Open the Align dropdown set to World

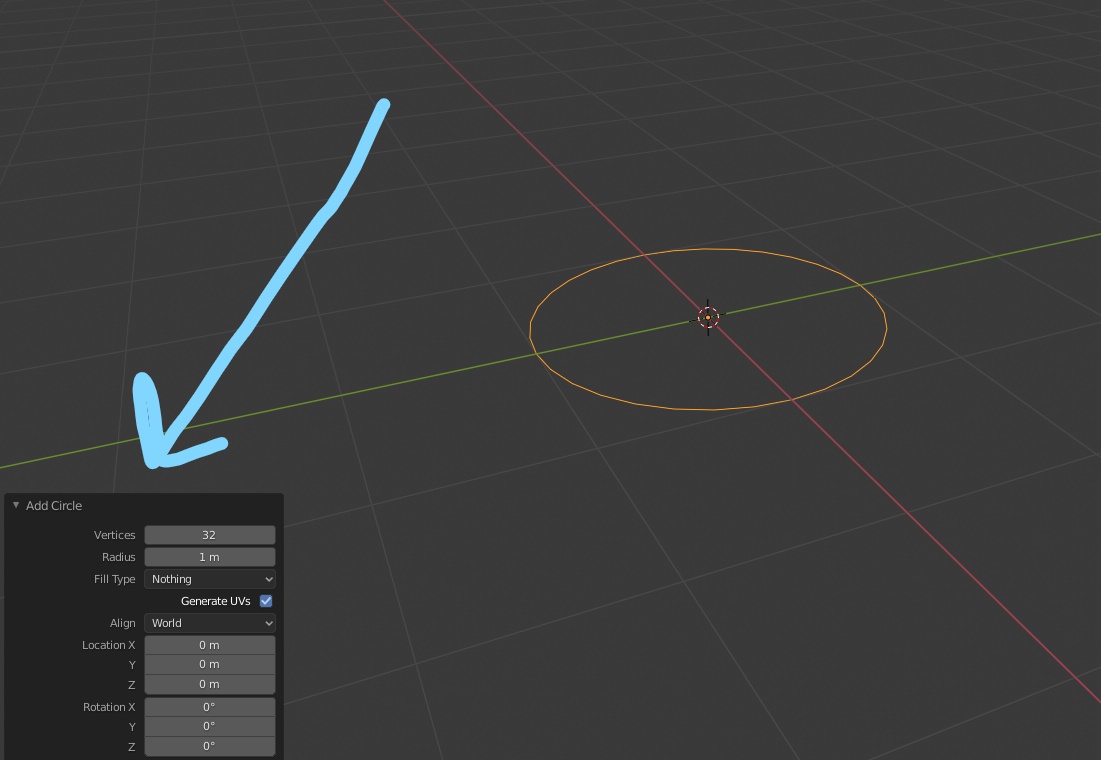click(x=209, y=623)
